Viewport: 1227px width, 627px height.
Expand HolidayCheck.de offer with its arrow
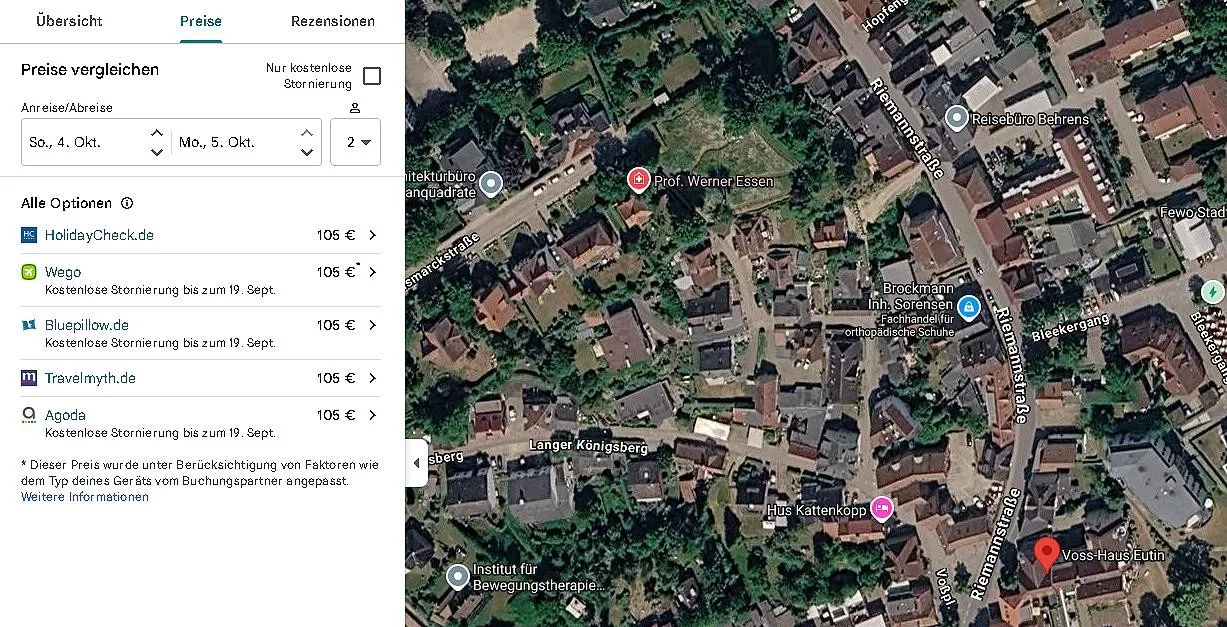[372, 235]
